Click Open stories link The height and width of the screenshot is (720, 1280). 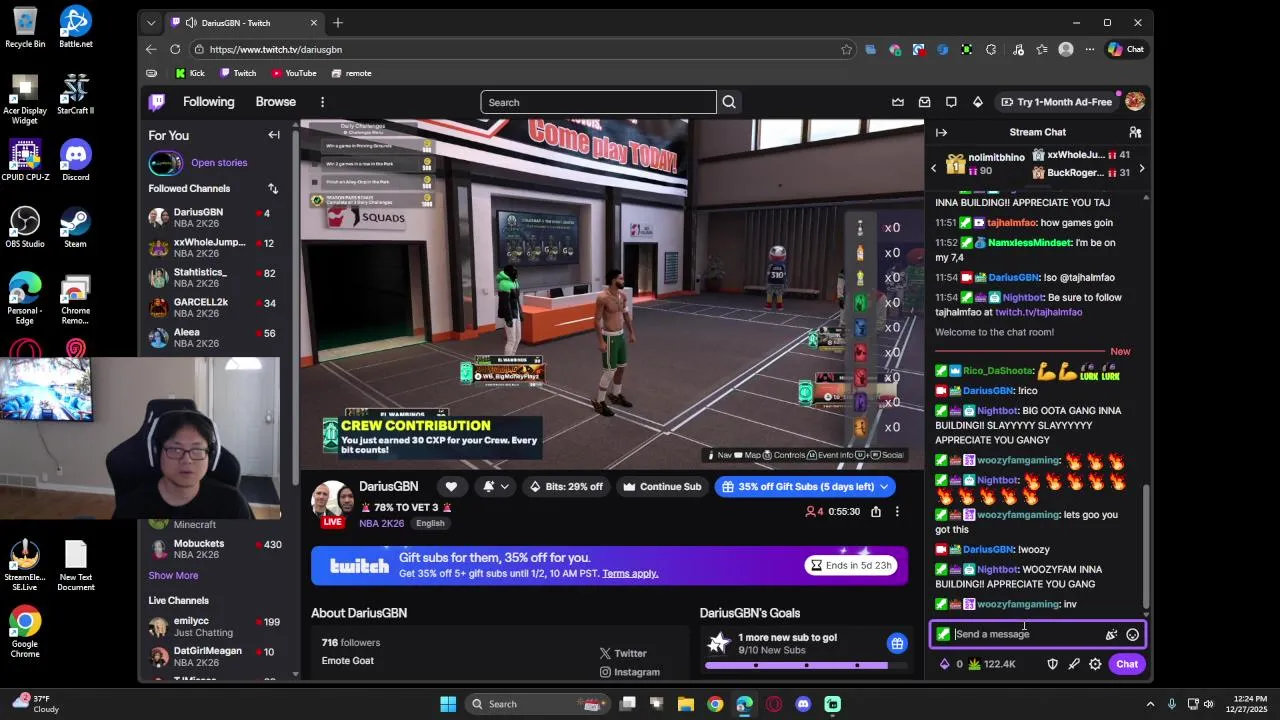(219, 163)
